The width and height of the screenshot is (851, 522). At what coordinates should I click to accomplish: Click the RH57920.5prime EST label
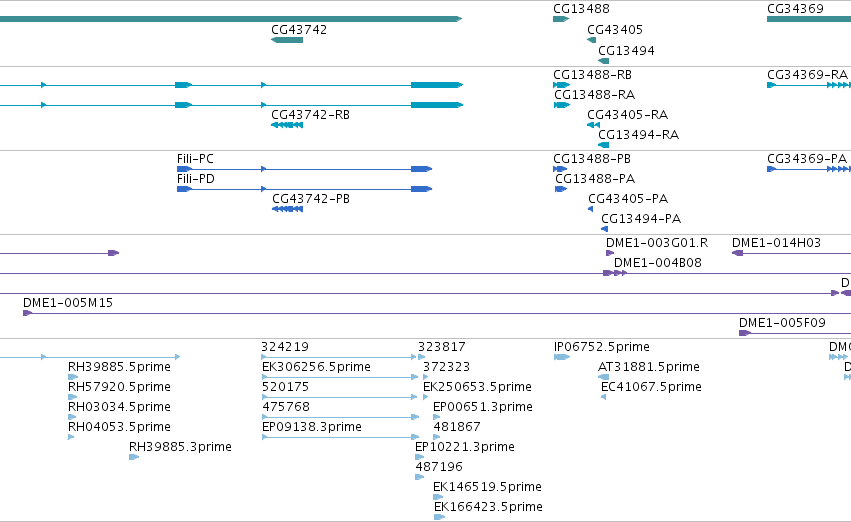pyautogui.click(x=119, y=387)
